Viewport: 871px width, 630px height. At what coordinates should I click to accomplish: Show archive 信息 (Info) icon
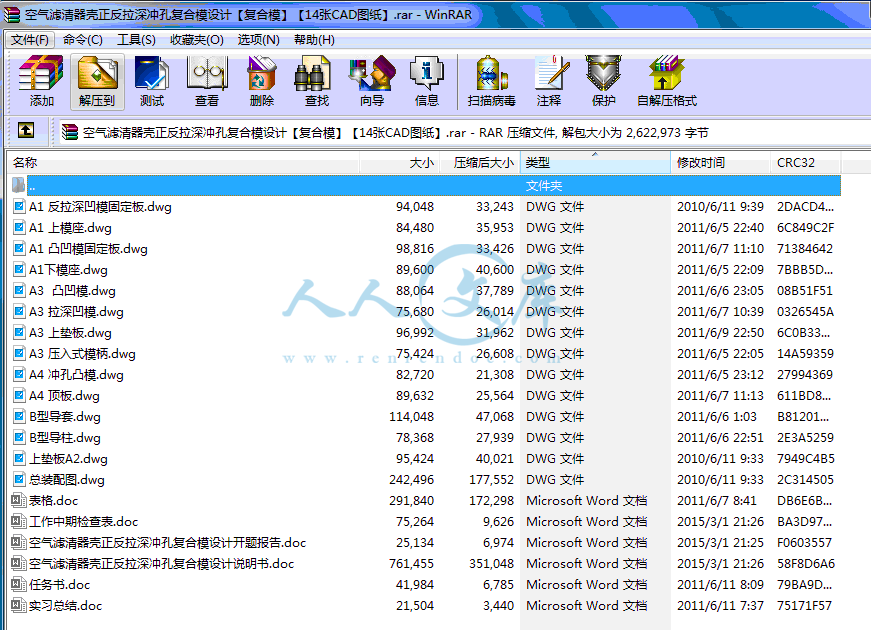(x=427, y=81)
